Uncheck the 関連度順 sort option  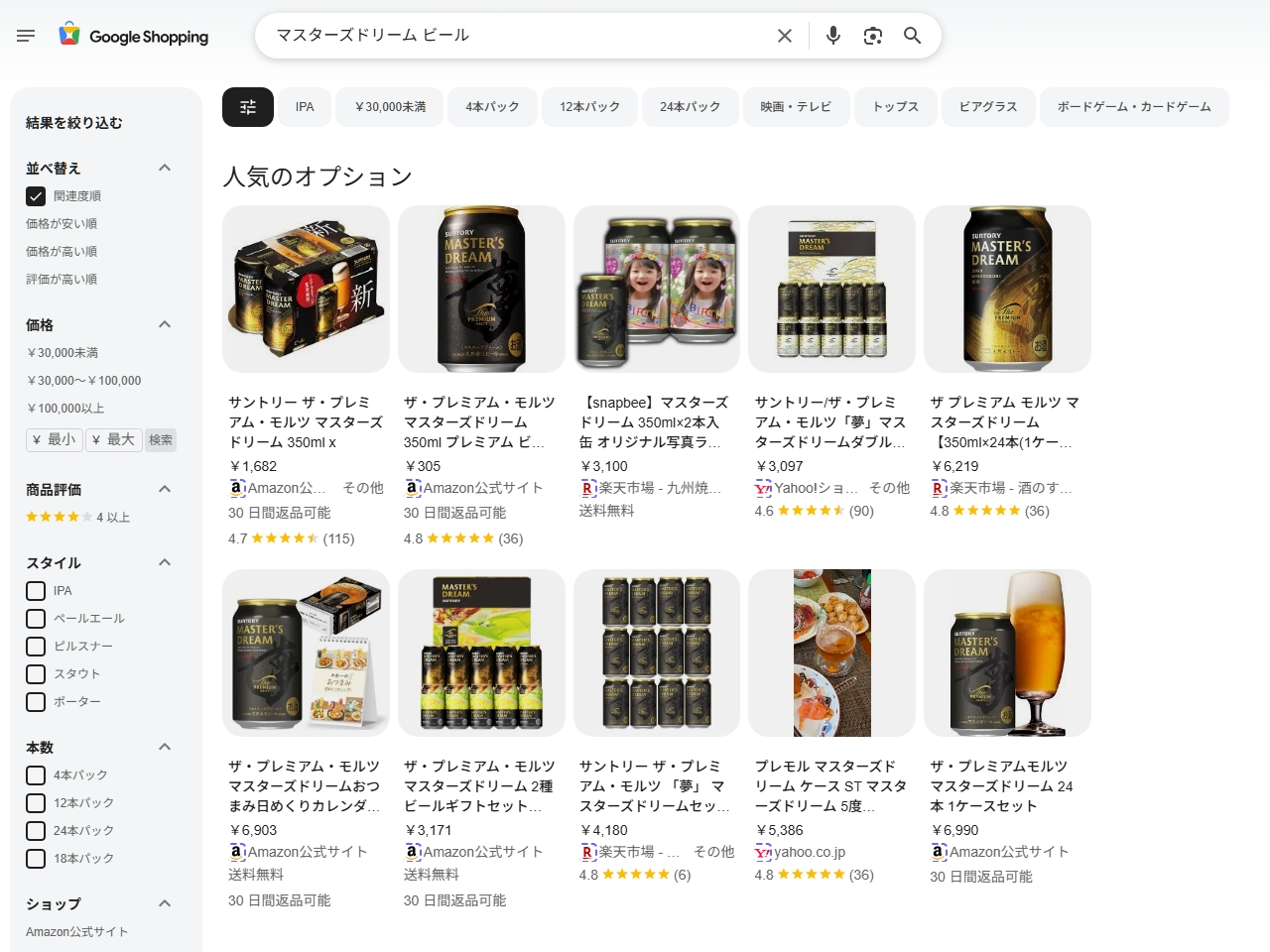tap(36, 196)
